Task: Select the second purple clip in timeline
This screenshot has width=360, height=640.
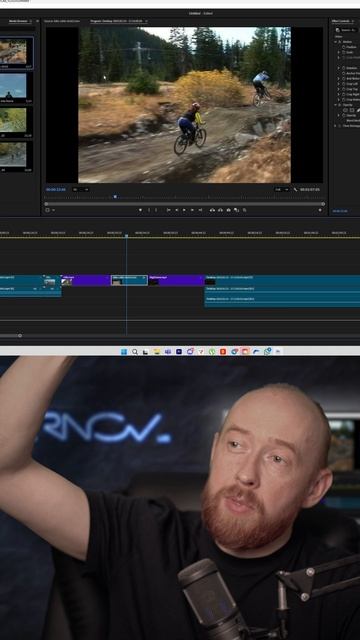Action: (176, 280)
